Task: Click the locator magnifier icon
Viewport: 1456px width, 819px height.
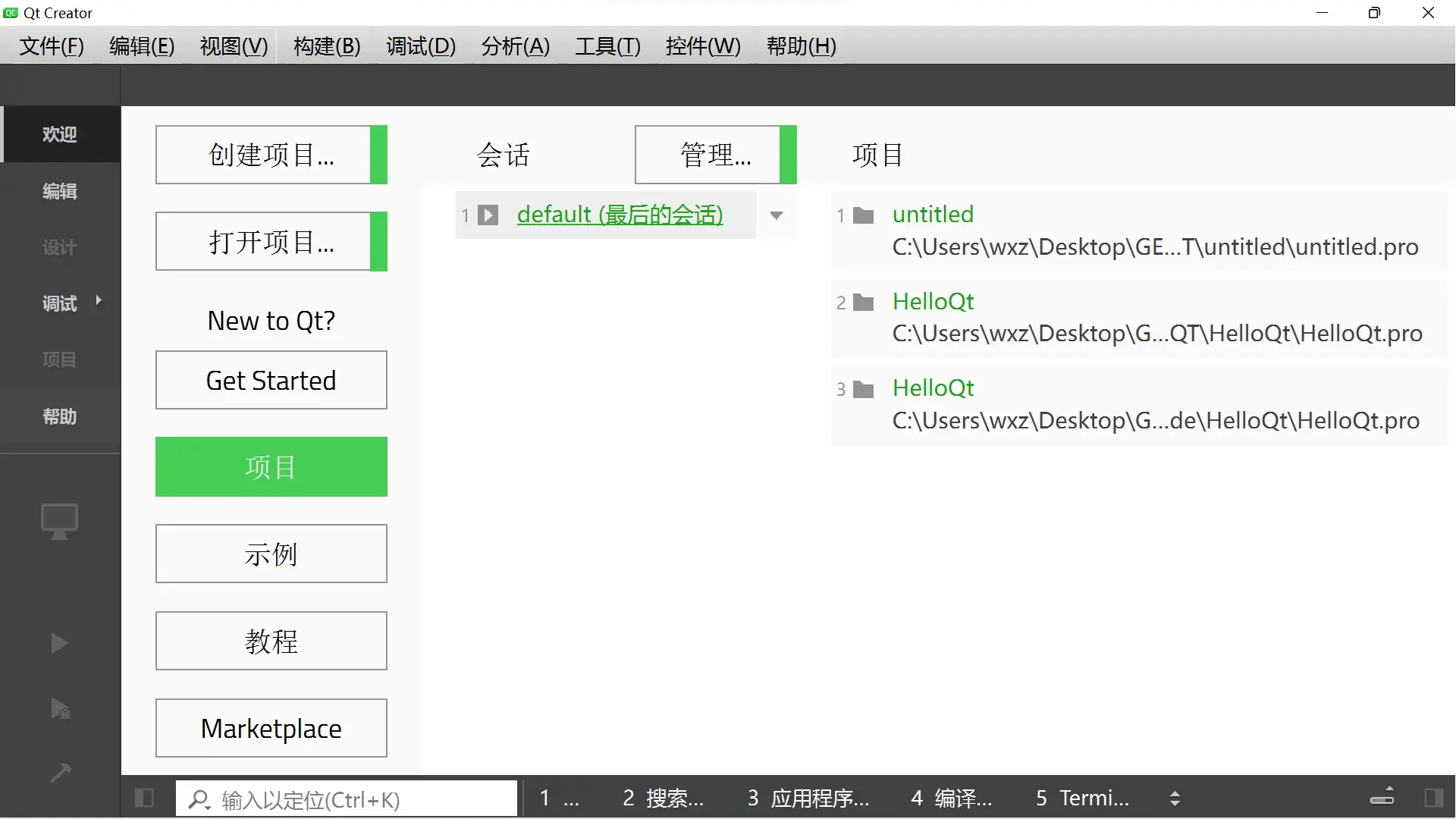Action: pyautogui.click(x=199, y=799)
